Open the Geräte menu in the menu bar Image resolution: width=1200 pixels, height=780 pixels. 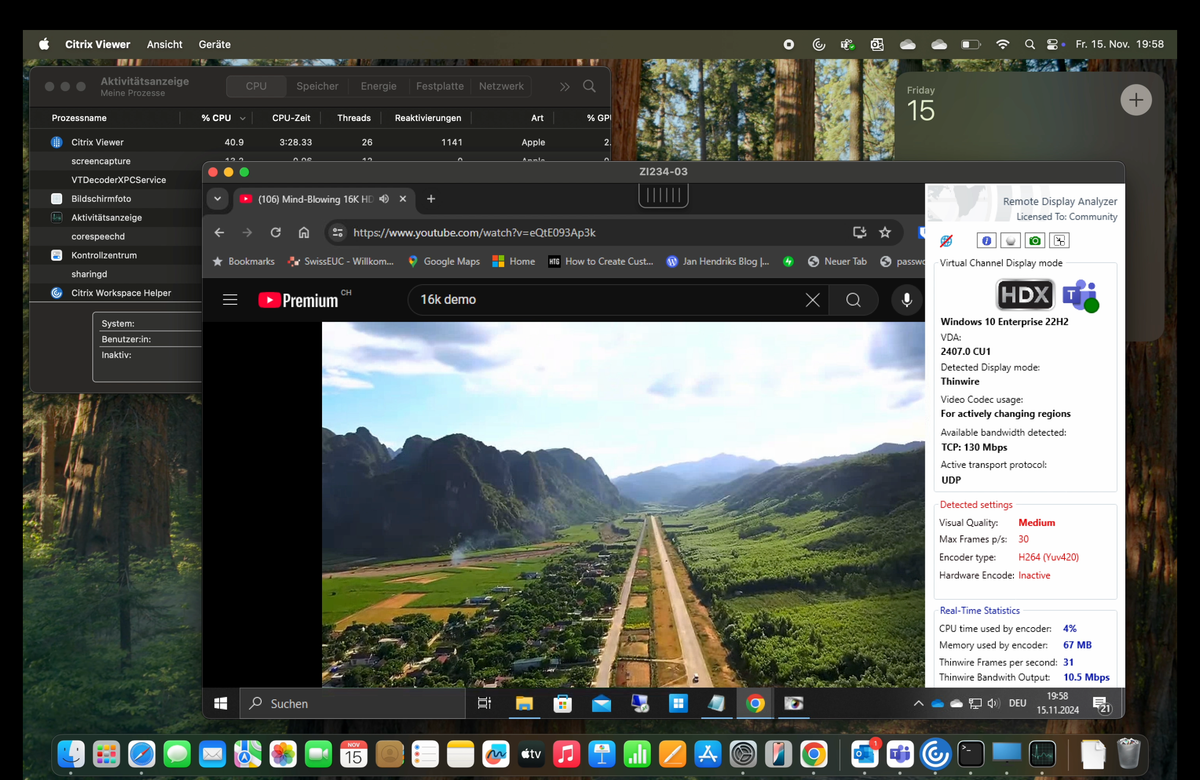214,44
